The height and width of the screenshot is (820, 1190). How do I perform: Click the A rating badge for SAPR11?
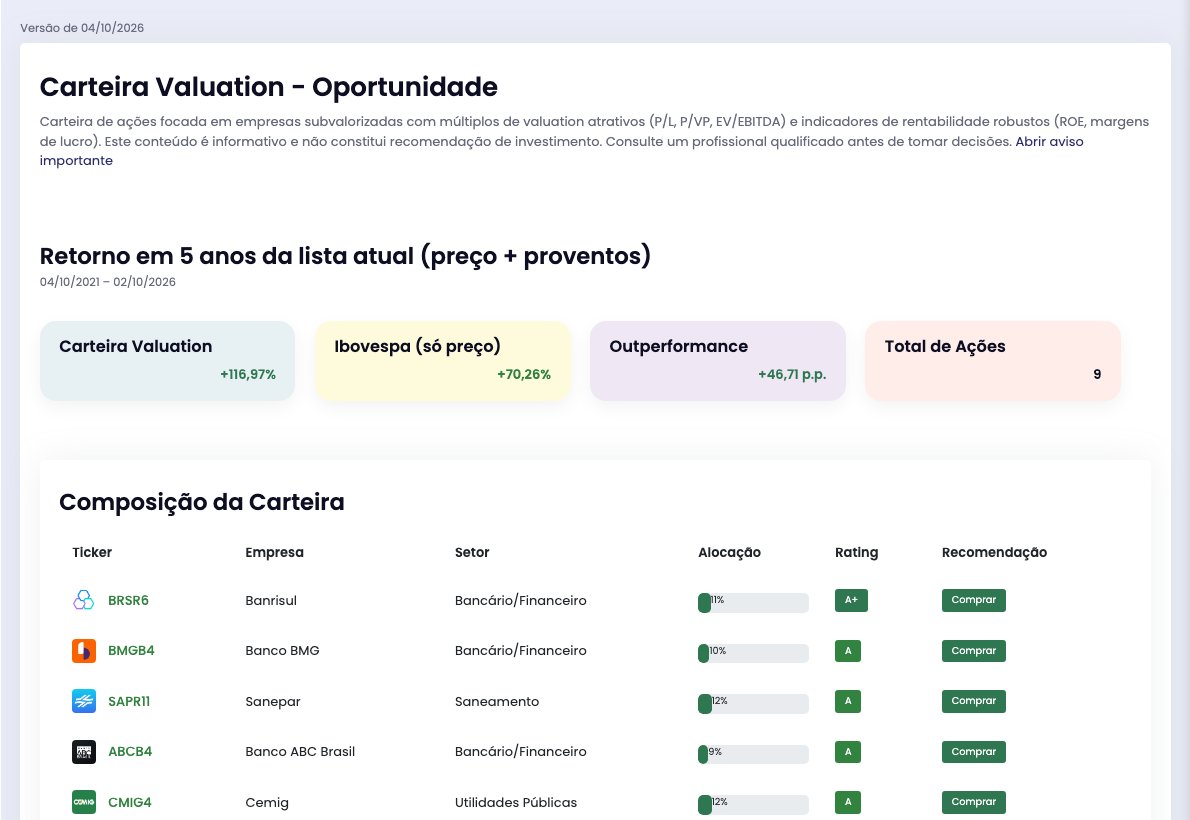848,701
